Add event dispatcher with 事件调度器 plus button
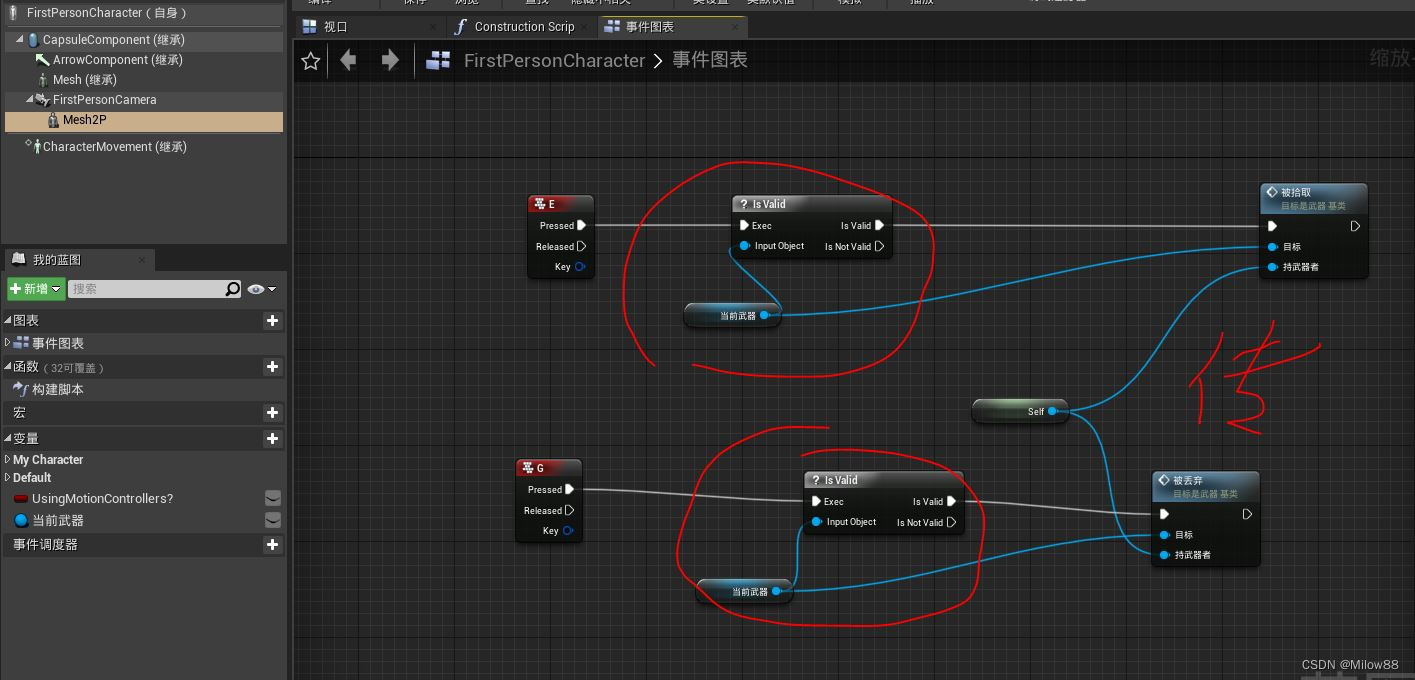This screenshot has height=680, width=1415. [272, 545]
